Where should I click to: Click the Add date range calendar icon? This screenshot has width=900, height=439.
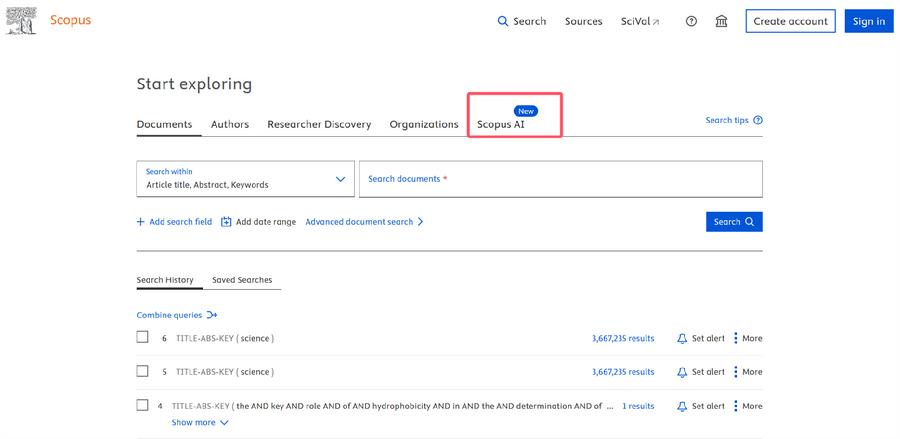pyautogui.click(x=226, y=222)
